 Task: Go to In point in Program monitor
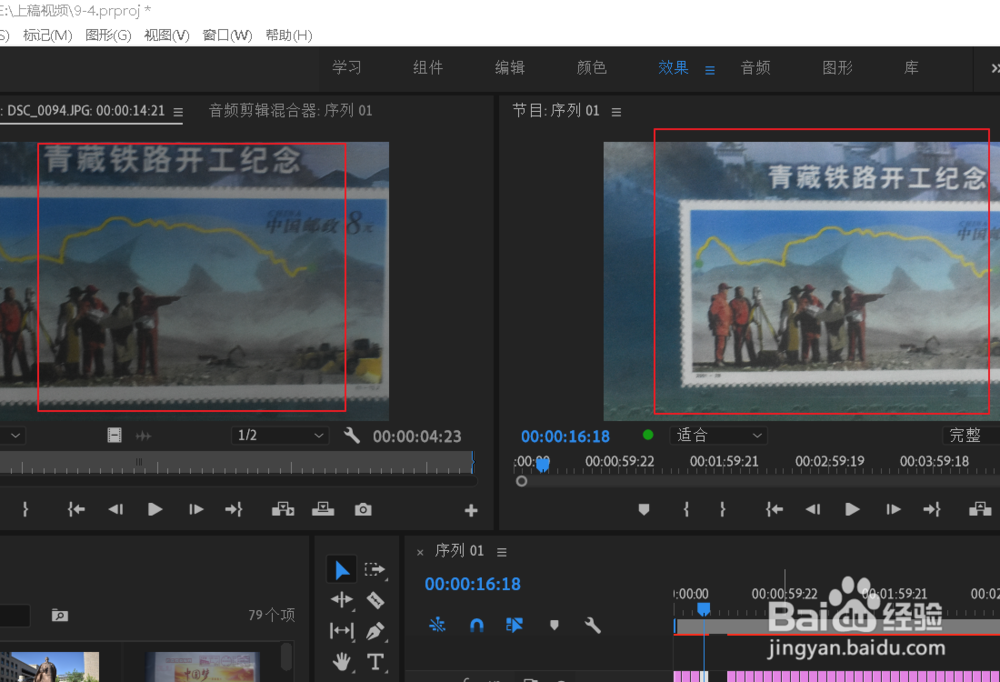pos(774,509)
